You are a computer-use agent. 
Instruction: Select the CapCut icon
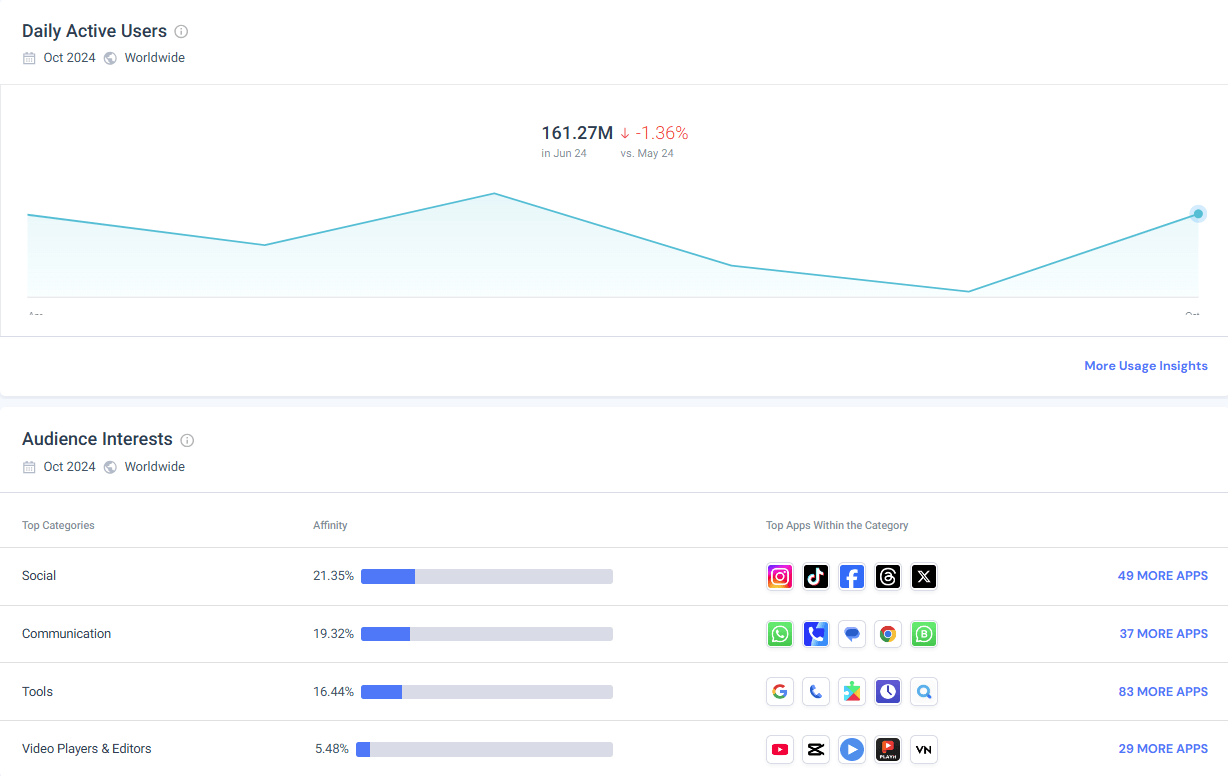816,749
